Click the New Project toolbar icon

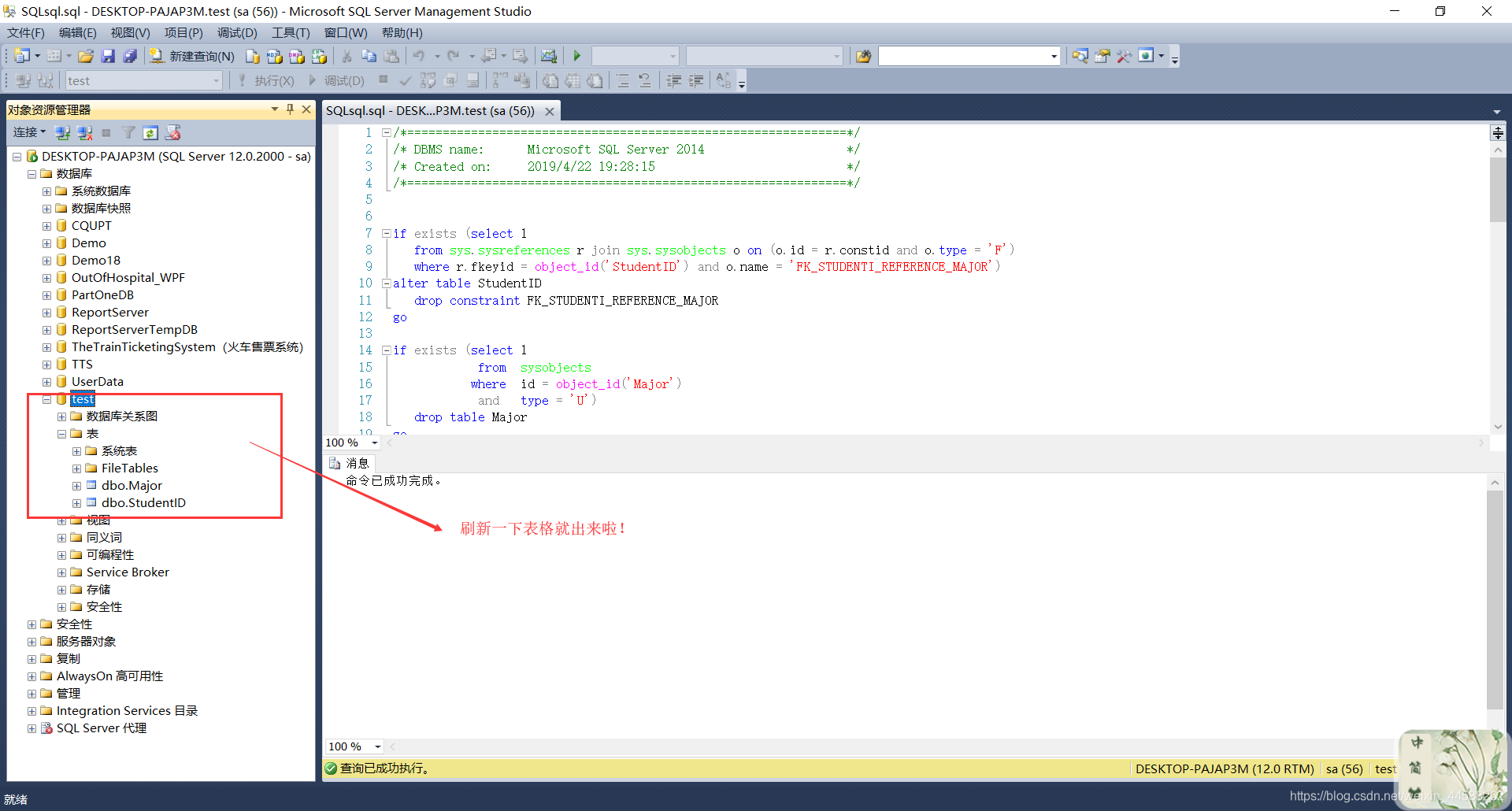(22, 56)
